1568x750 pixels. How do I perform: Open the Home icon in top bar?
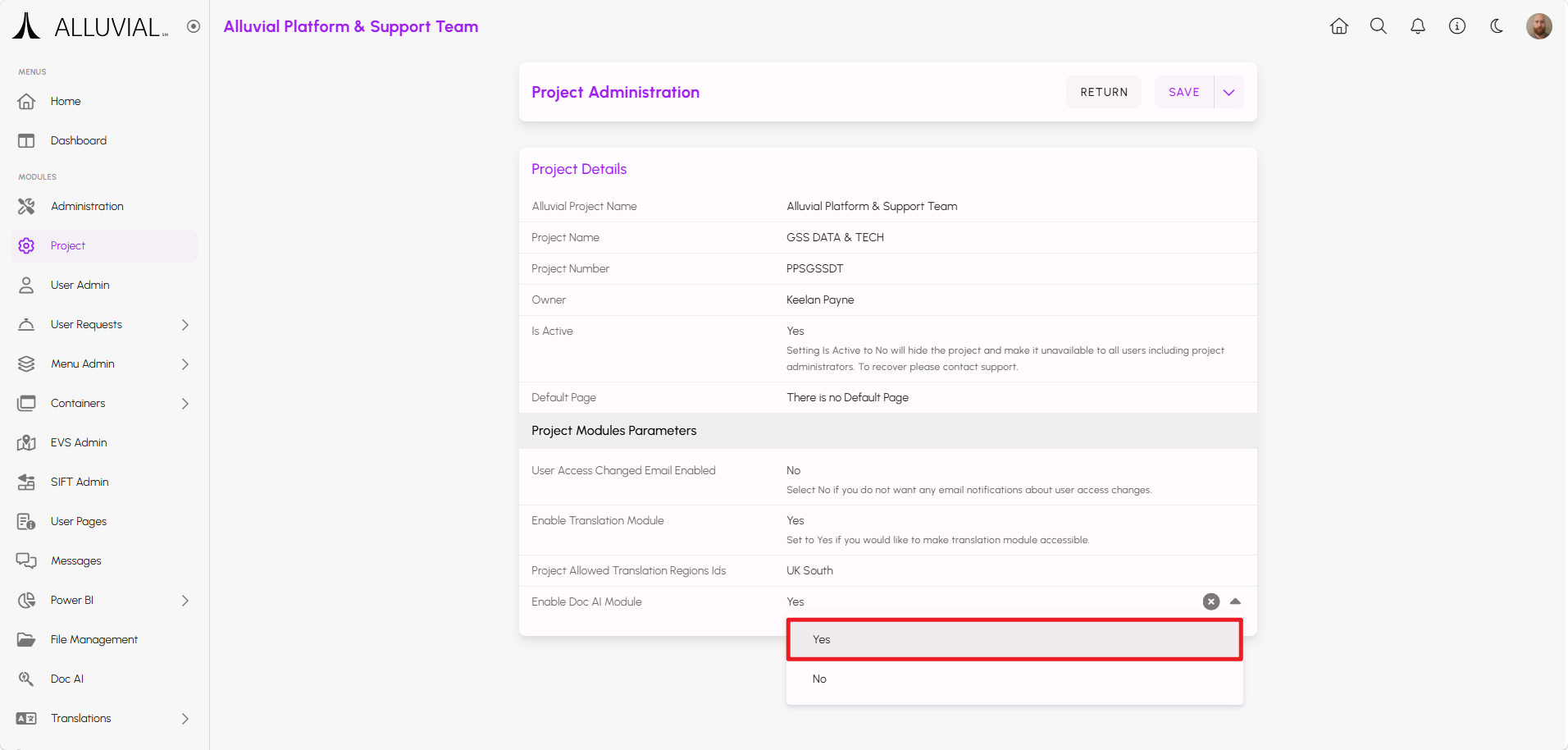(x=1339, y=26)
